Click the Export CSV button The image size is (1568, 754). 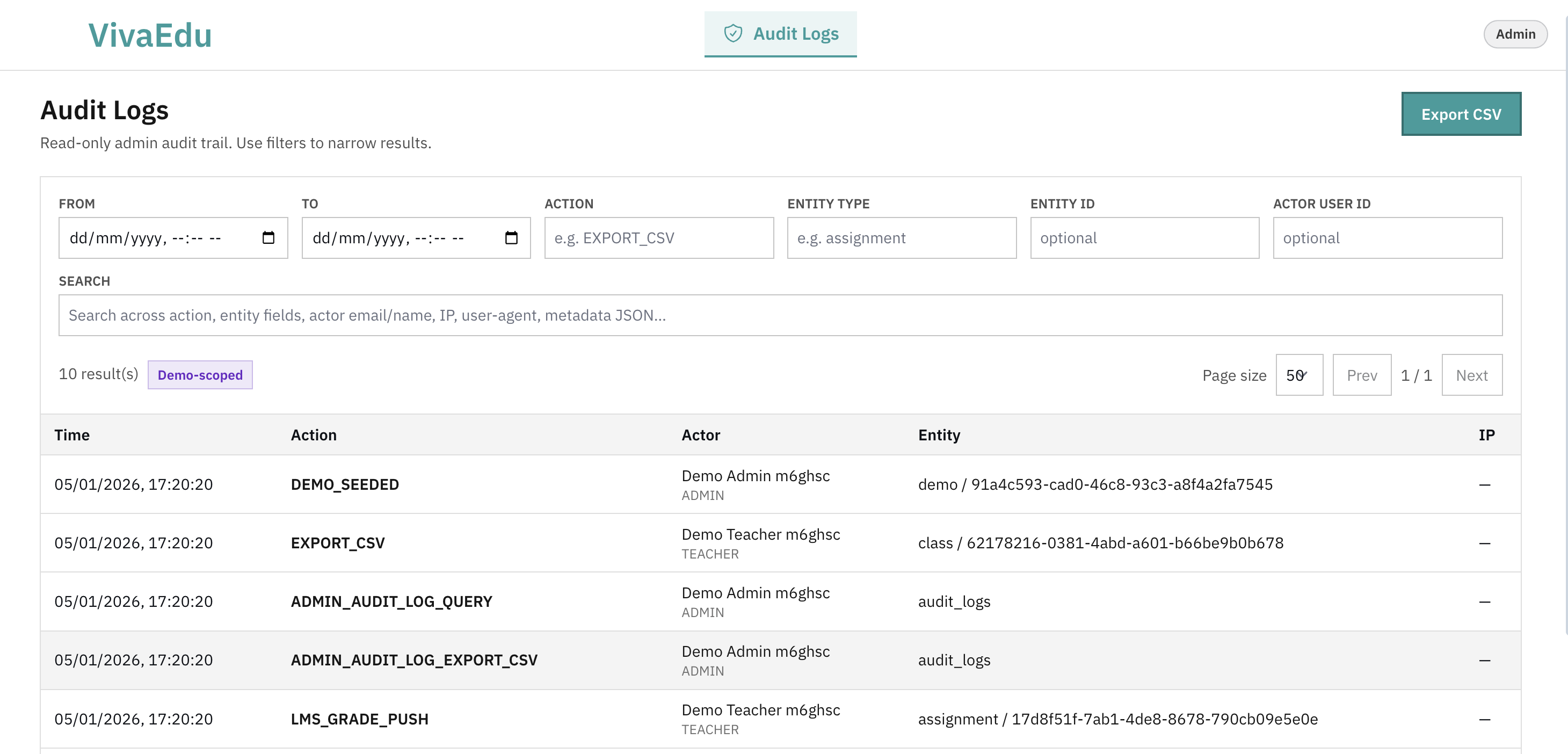[1461, 114]
